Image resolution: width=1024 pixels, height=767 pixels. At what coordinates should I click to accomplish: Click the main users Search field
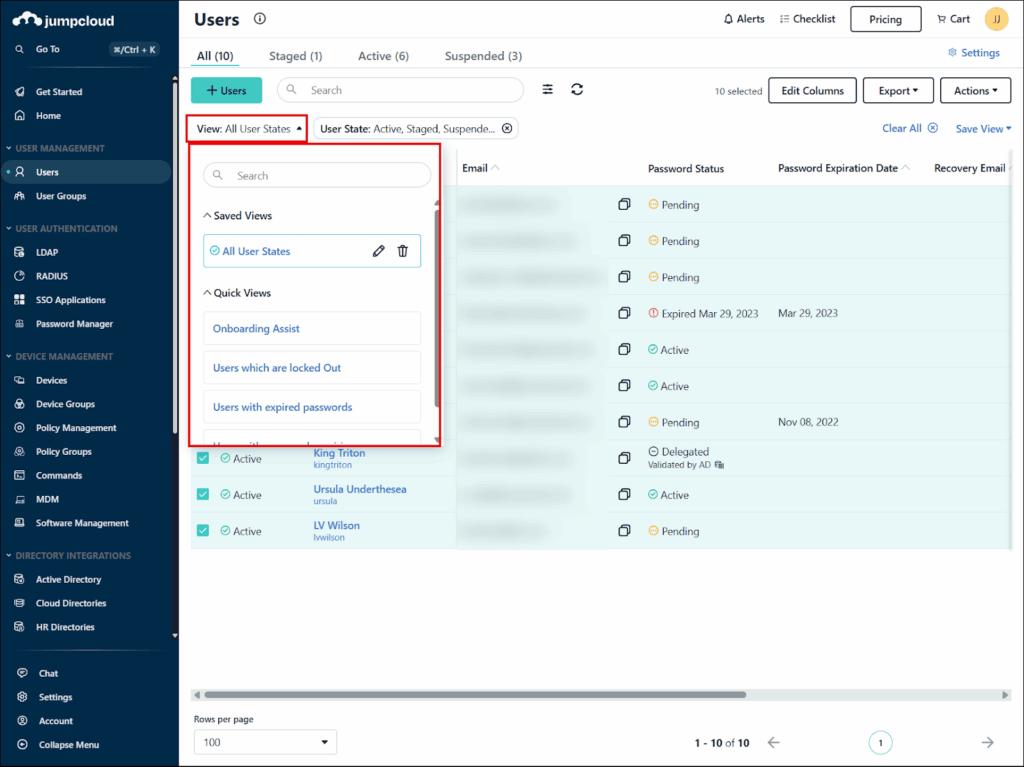click(400, 90)
